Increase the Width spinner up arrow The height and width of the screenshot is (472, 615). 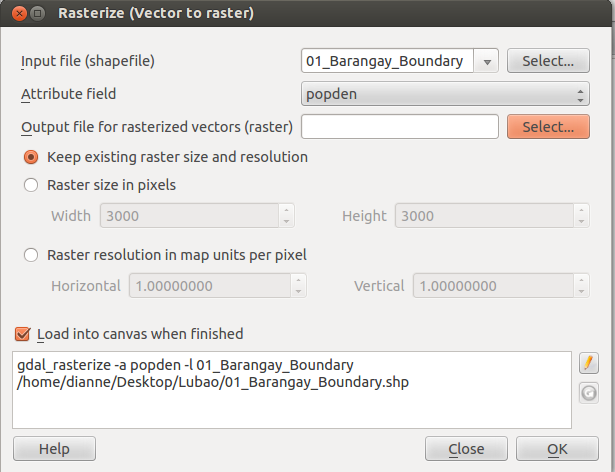coord(286,210)
